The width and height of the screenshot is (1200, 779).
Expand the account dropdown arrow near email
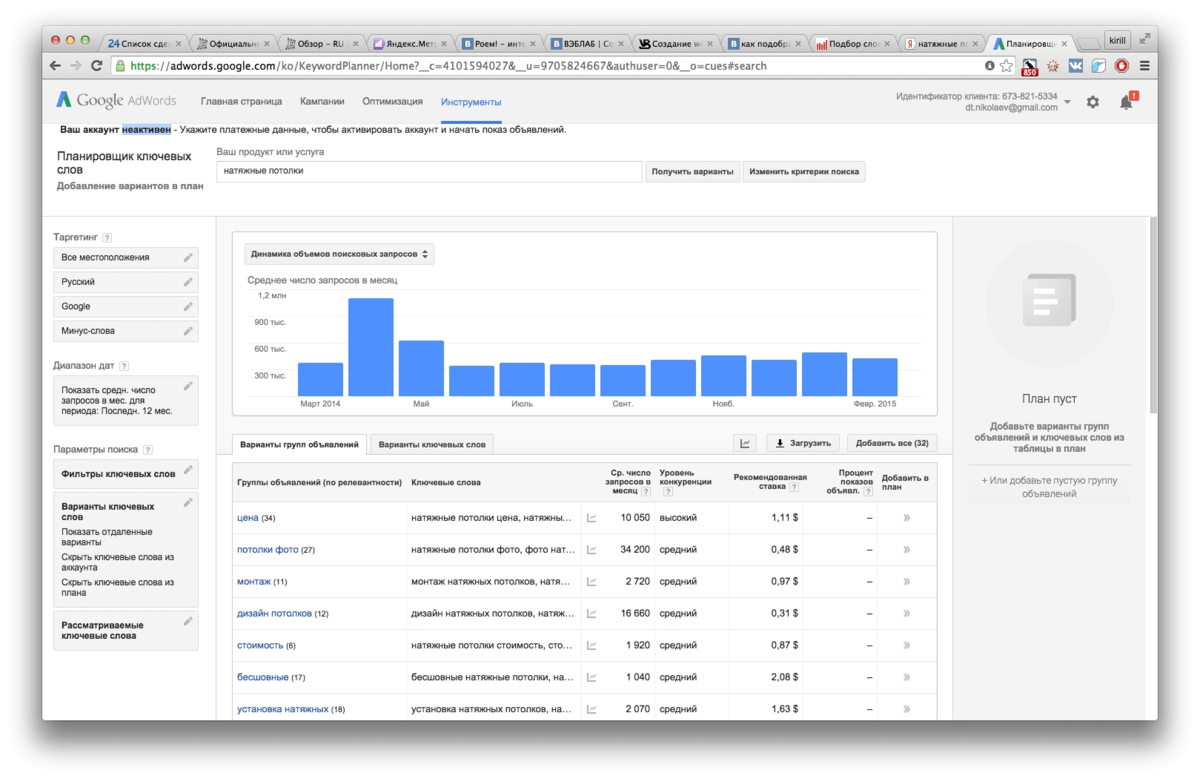point(1067,102)
